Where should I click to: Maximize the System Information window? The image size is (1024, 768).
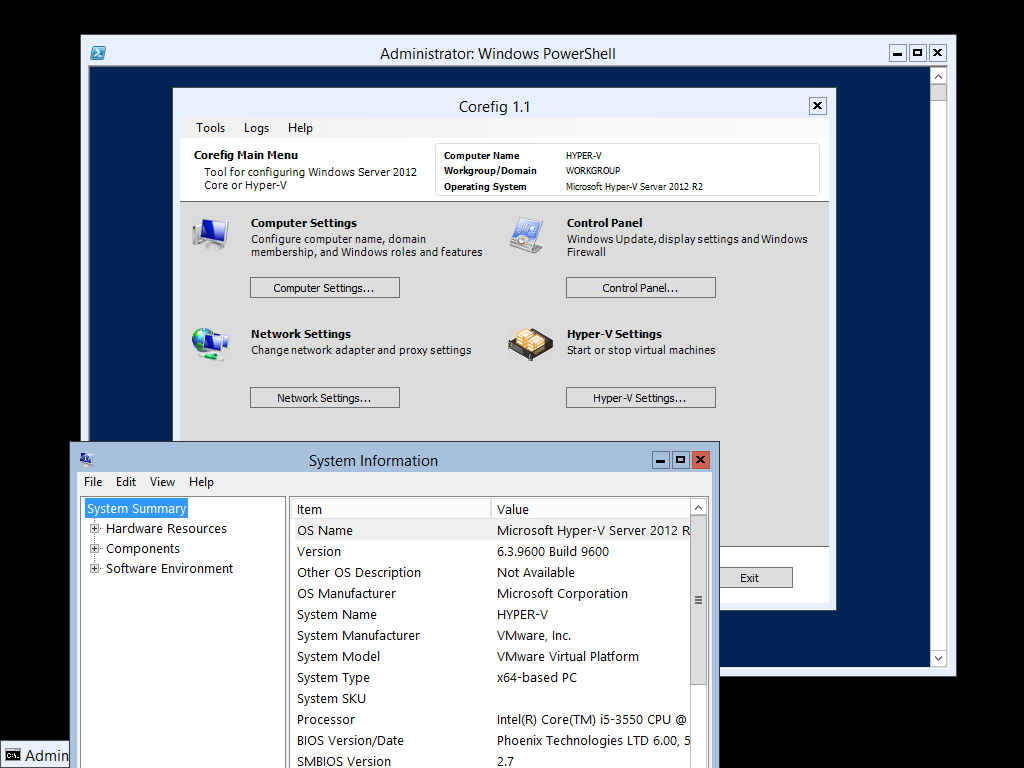[680, 460]
